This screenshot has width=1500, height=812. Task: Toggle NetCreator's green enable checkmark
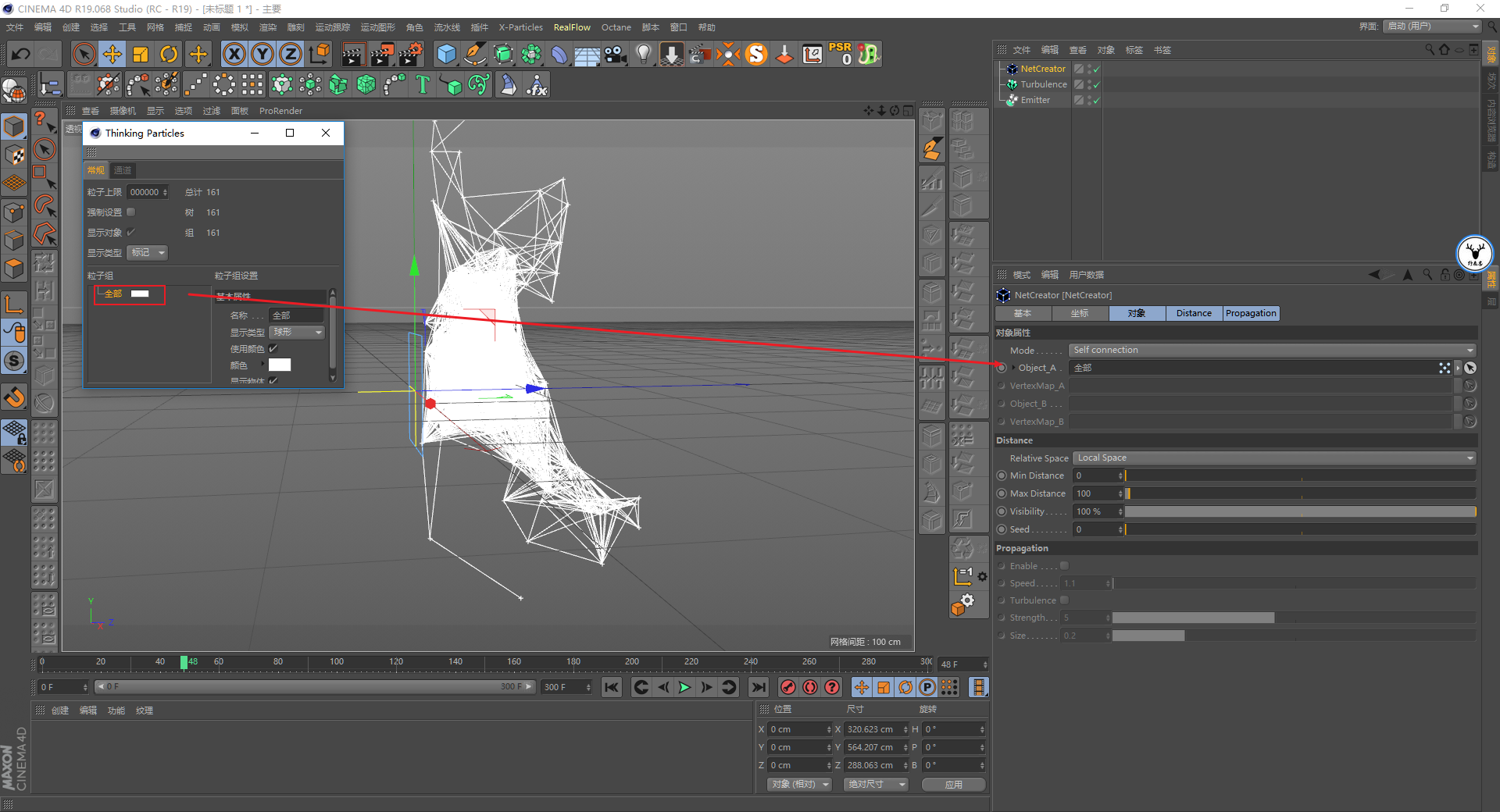click(x=1097, y=69)
